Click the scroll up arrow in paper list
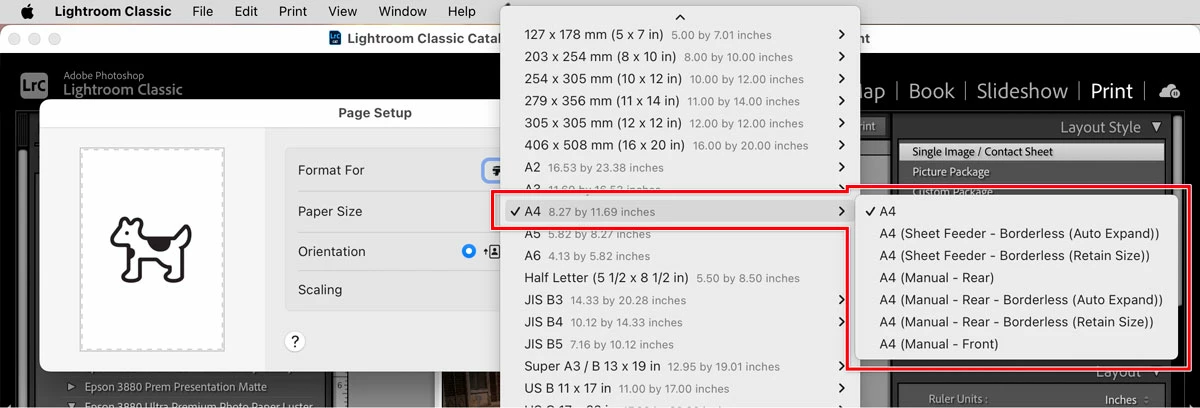Screen dimensions: 1200x408 680,17
